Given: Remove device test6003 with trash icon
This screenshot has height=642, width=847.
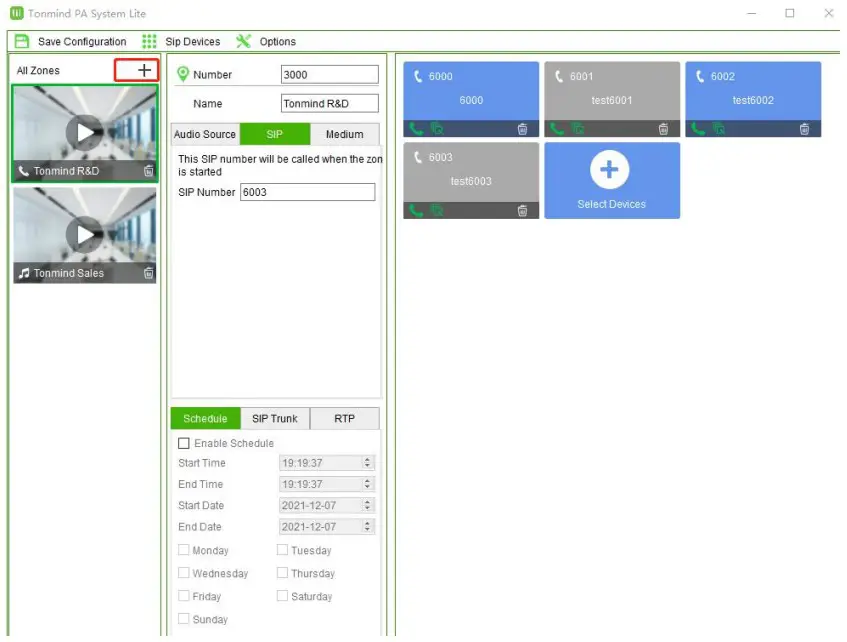Looking at the screenshot, I should [x=522, y=211].
